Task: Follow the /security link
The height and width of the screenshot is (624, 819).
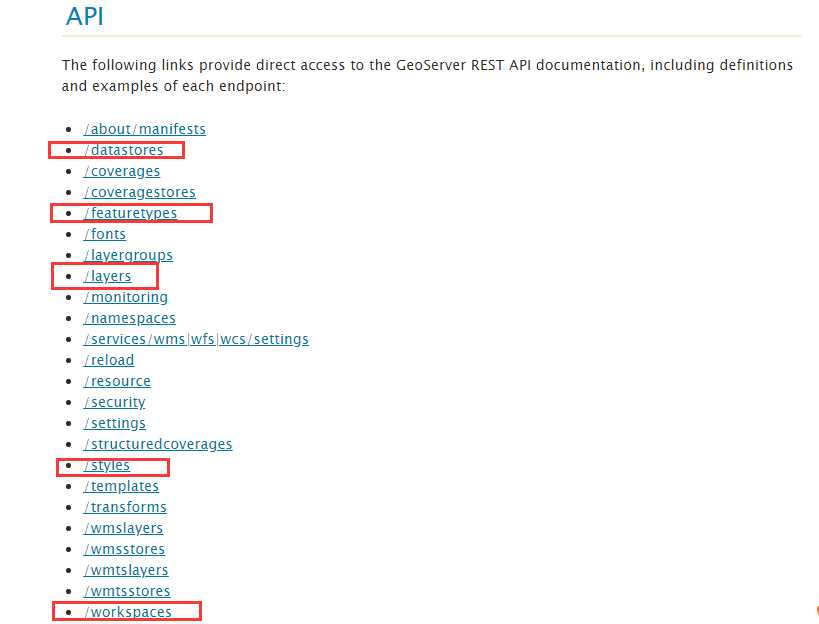Action: [114, 402]
